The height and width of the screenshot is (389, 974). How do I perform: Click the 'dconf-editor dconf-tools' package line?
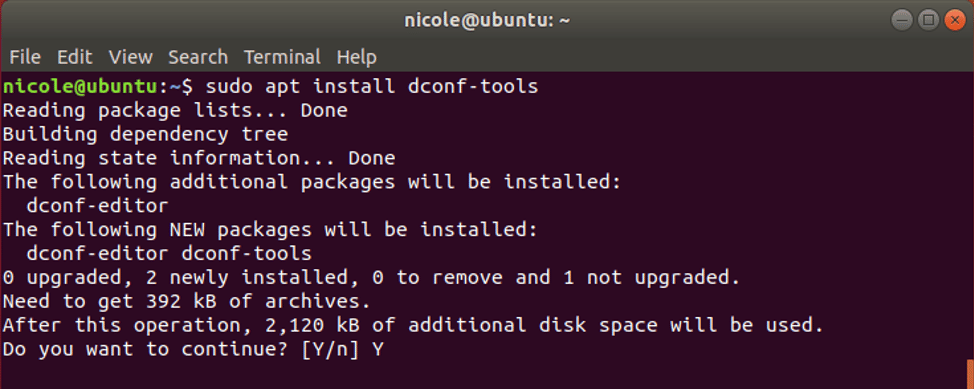coord(169,254)
